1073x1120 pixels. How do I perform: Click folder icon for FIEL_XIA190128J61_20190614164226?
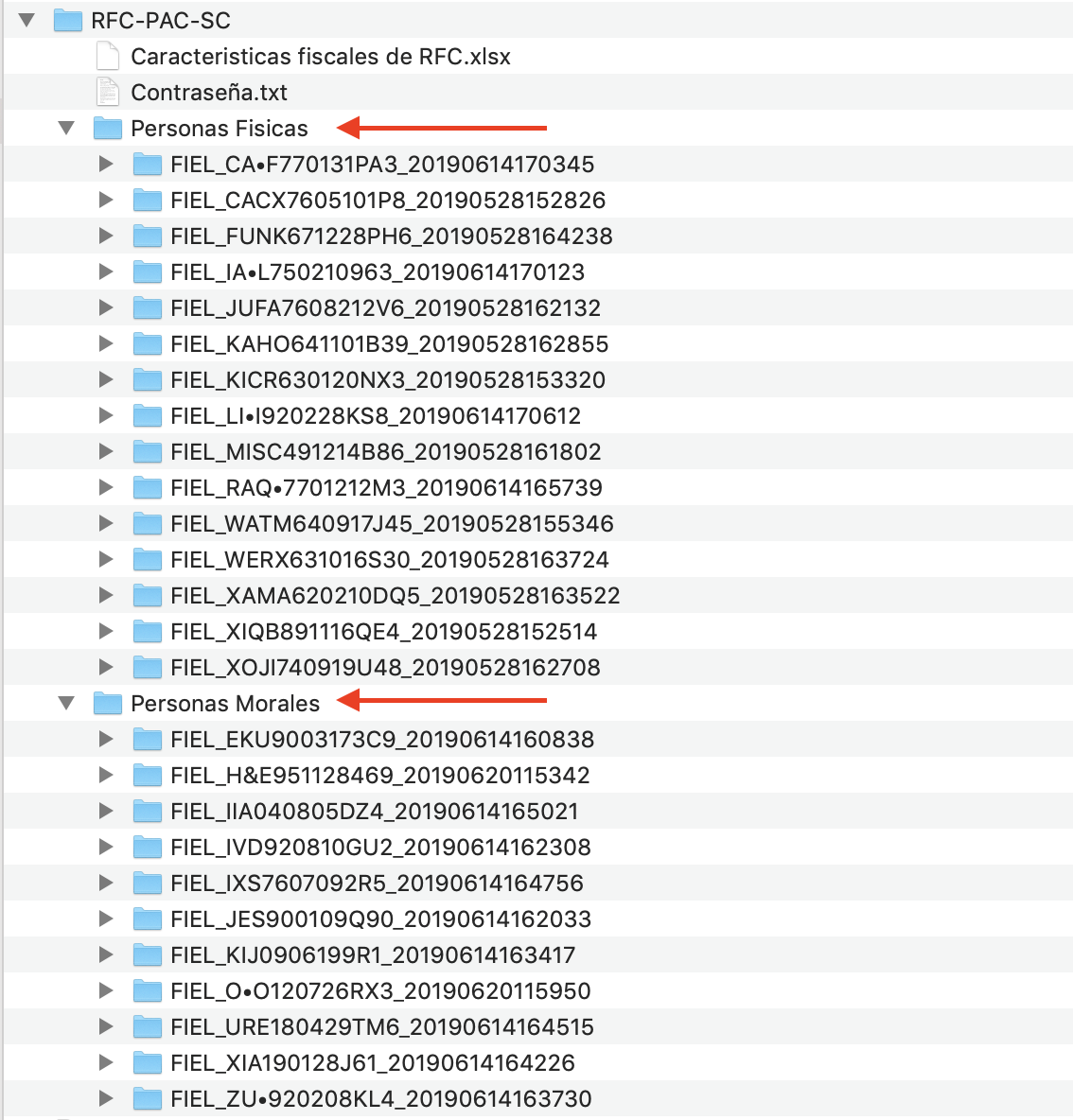(x=148, y=1062)
